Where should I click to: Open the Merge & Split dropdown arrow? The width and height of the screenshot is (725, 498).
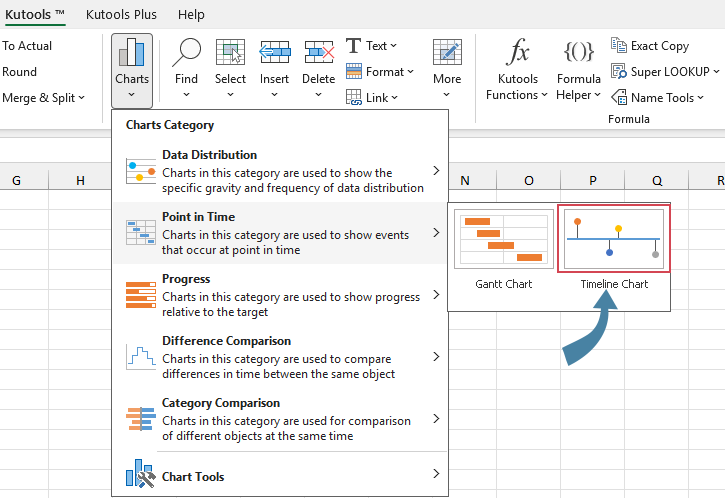tap(81, 98)
